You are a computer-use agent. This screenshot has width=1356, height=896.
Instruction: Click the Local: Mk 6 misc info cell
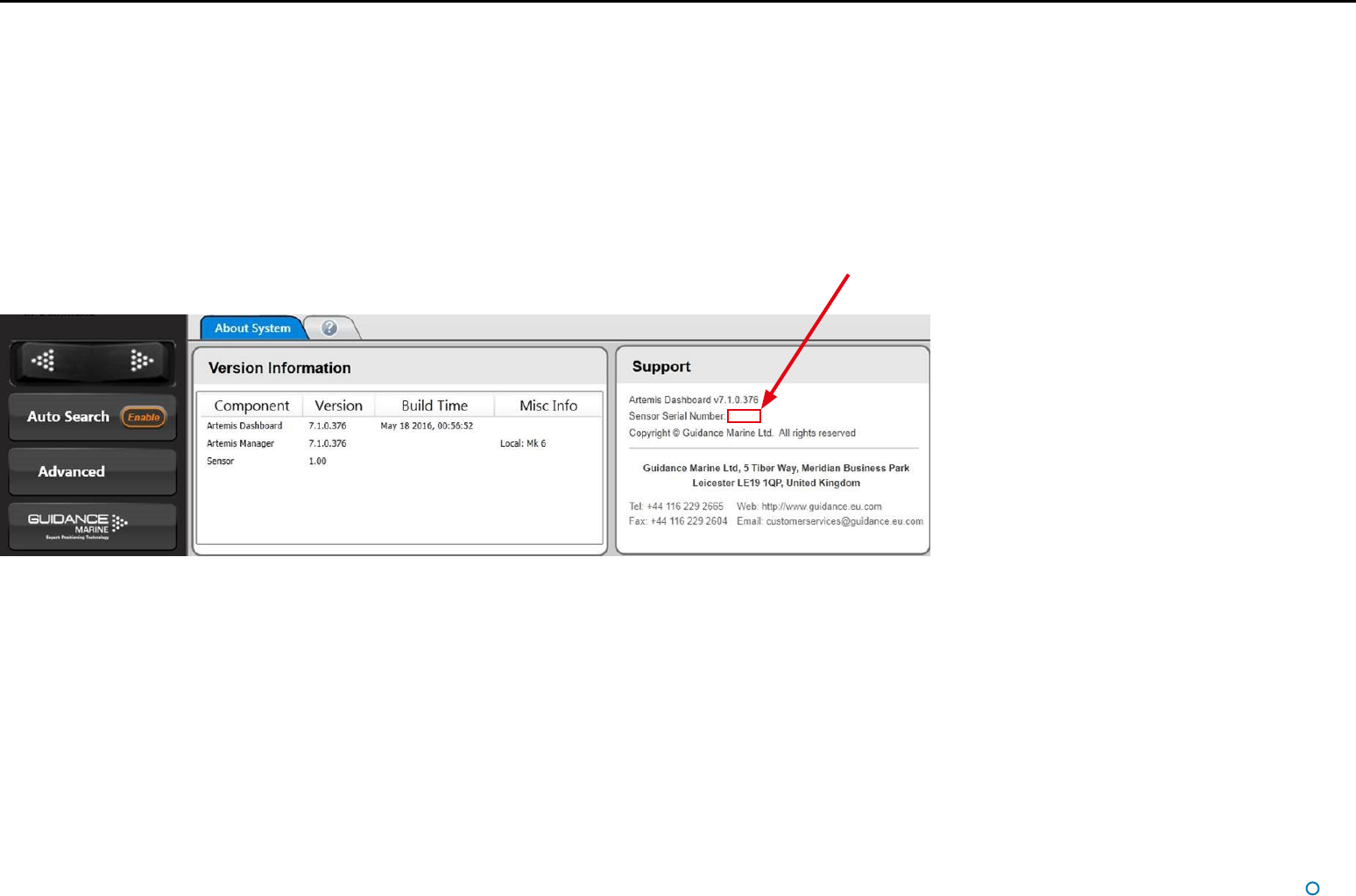523,443
